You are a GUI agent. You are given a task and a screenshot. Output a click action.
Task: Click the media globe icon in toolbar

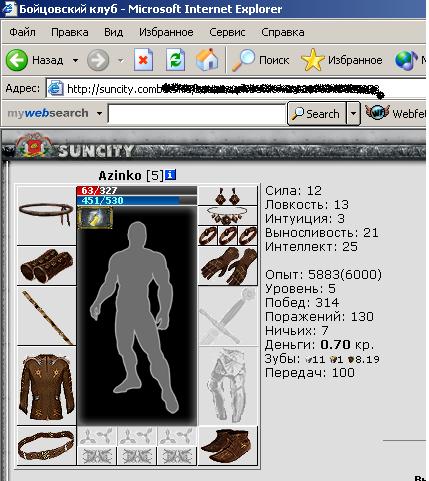click(x=406, y=60)
